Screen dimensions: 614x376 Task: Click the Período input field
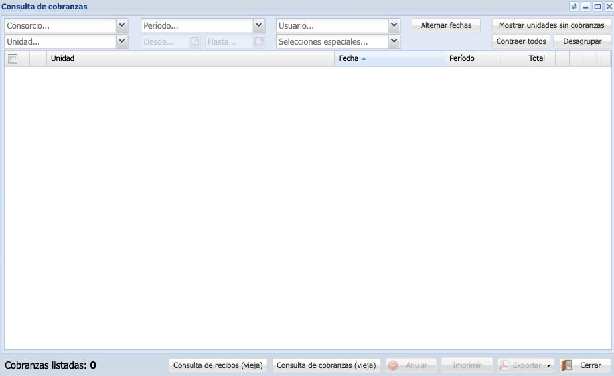(197, 26)
